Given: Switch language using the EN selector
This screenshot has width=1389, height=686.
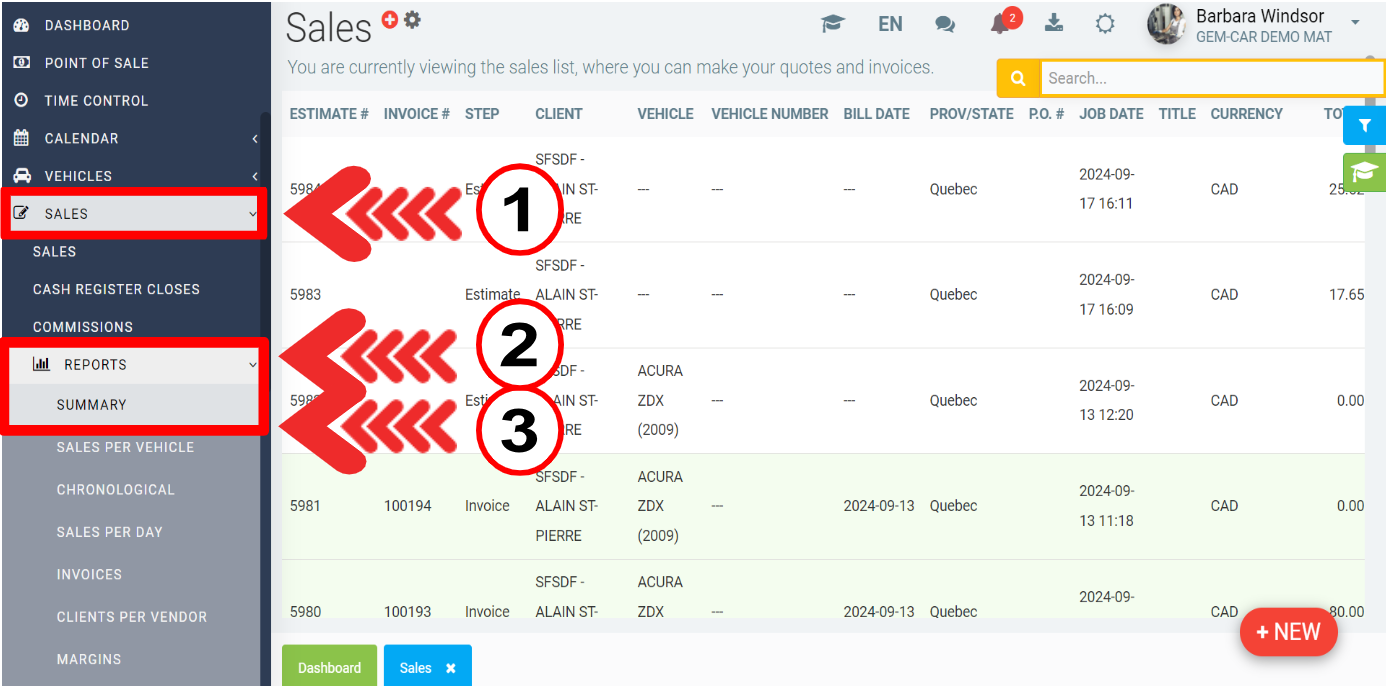Looking at the screenshot, I should point(890,24).
